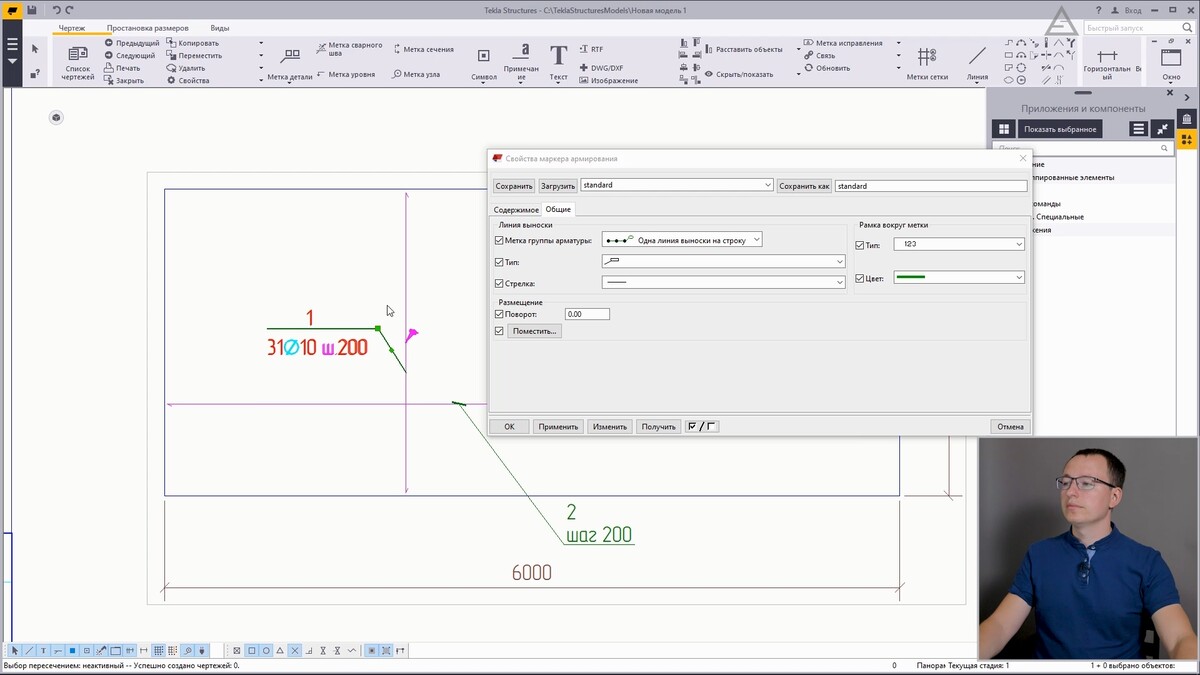
Task: Toggle the rotation (Поворот) checkbox
Action: [x=500, y=314]
